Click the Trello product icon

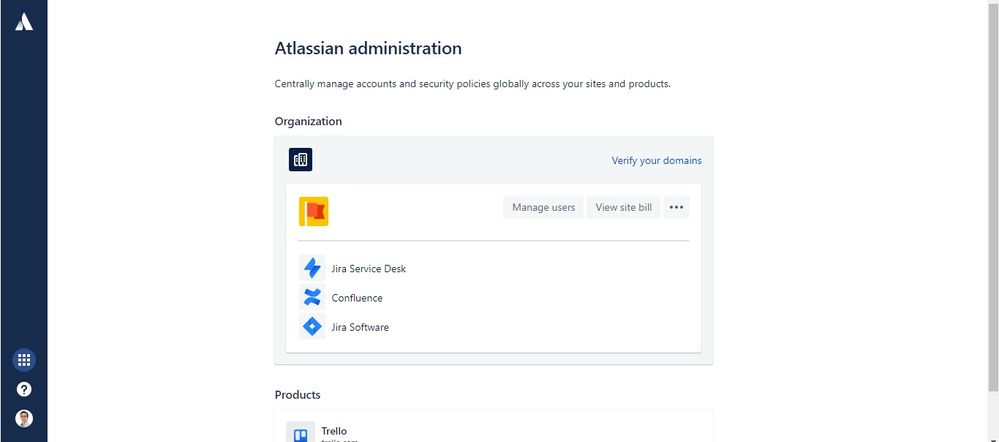pyautogui.click(x=300, y=433)
